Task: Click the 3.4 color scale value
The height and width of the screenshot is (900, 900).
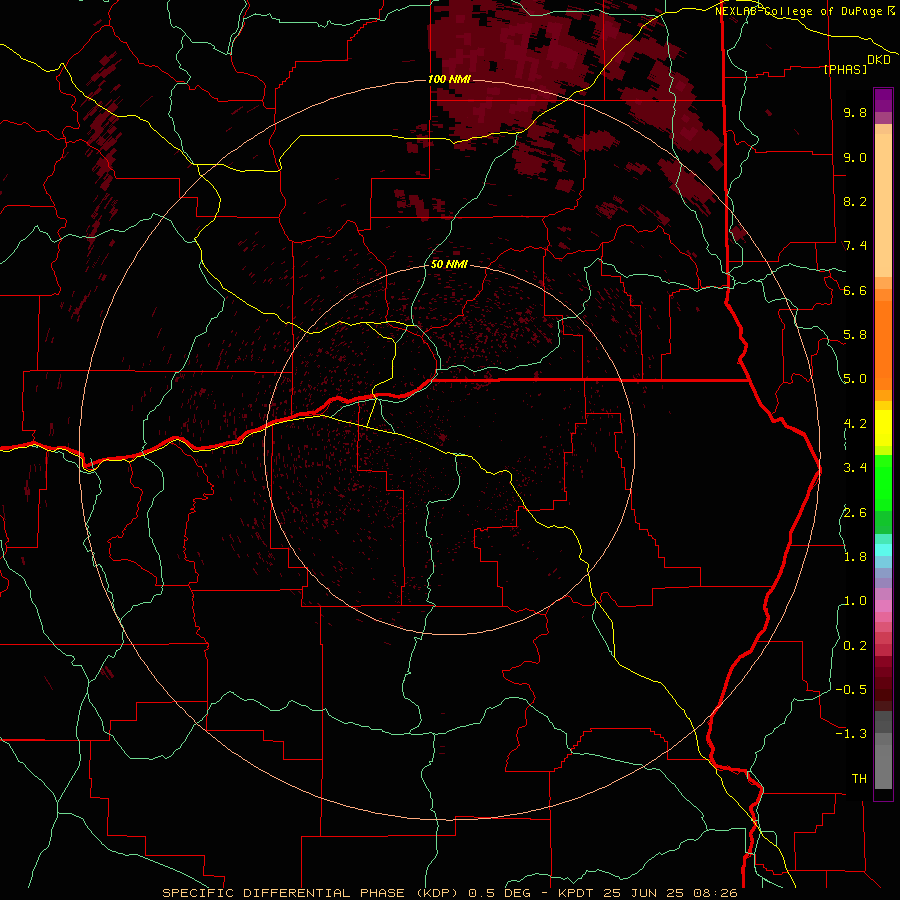Action: coord(855,468)
